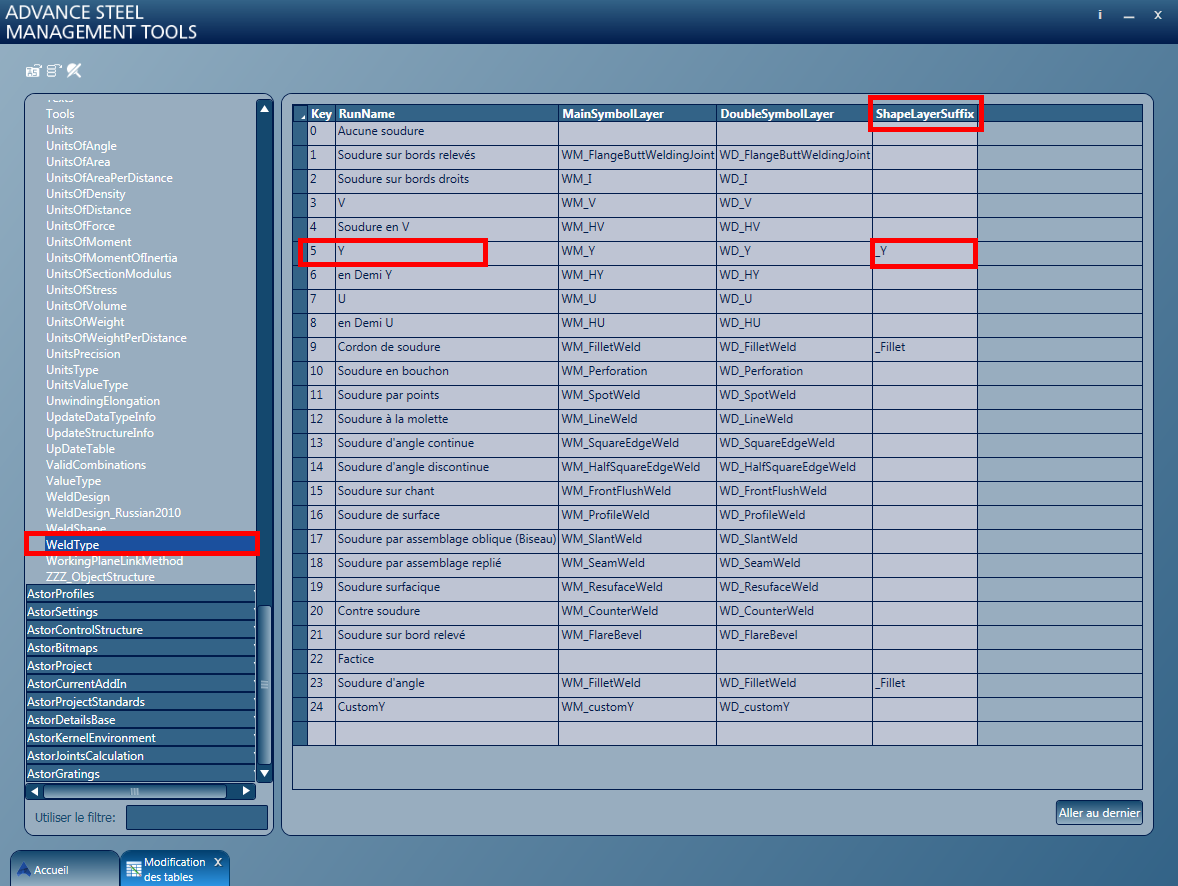
Task: Click the "WM_FlangeButtWeldingJoint" cell
Action: tap(637, 156)
